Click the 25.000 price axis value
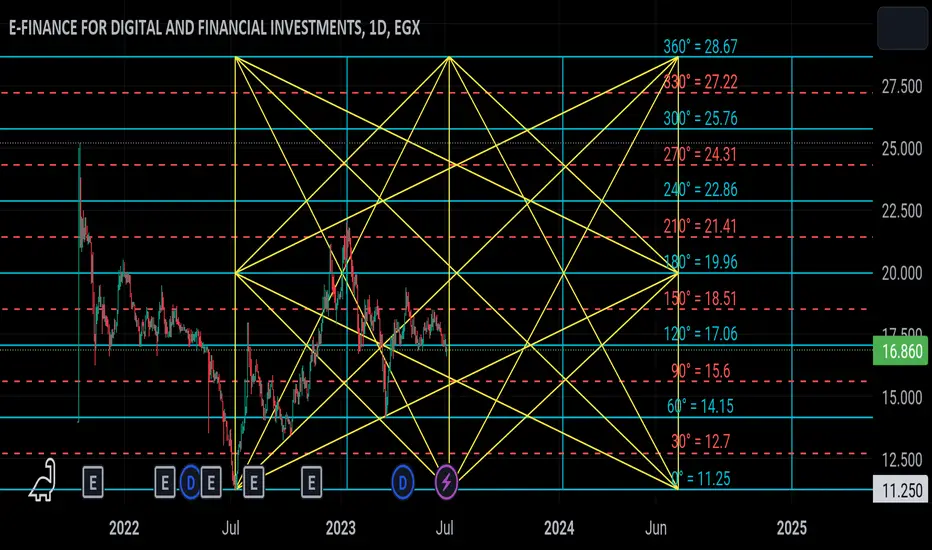 click(902, 149)
